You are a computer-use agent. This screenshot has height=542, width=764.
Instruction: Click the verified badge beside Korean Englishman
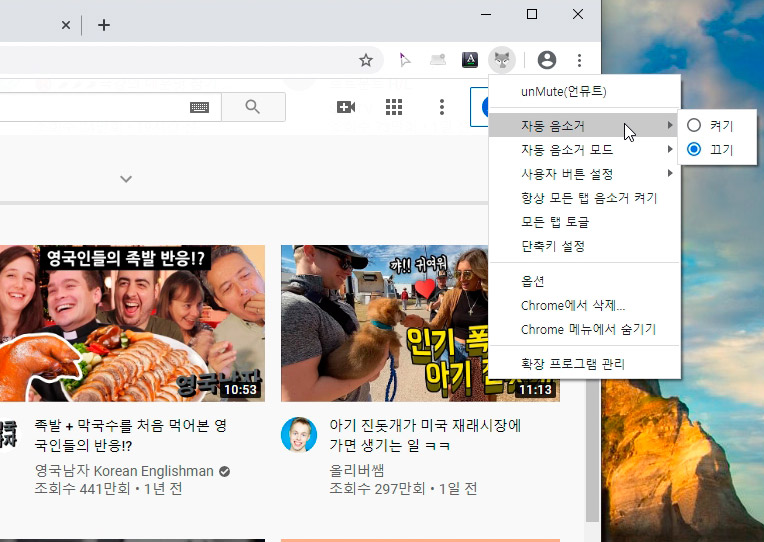pyautogui.click(x=224, y=471)
